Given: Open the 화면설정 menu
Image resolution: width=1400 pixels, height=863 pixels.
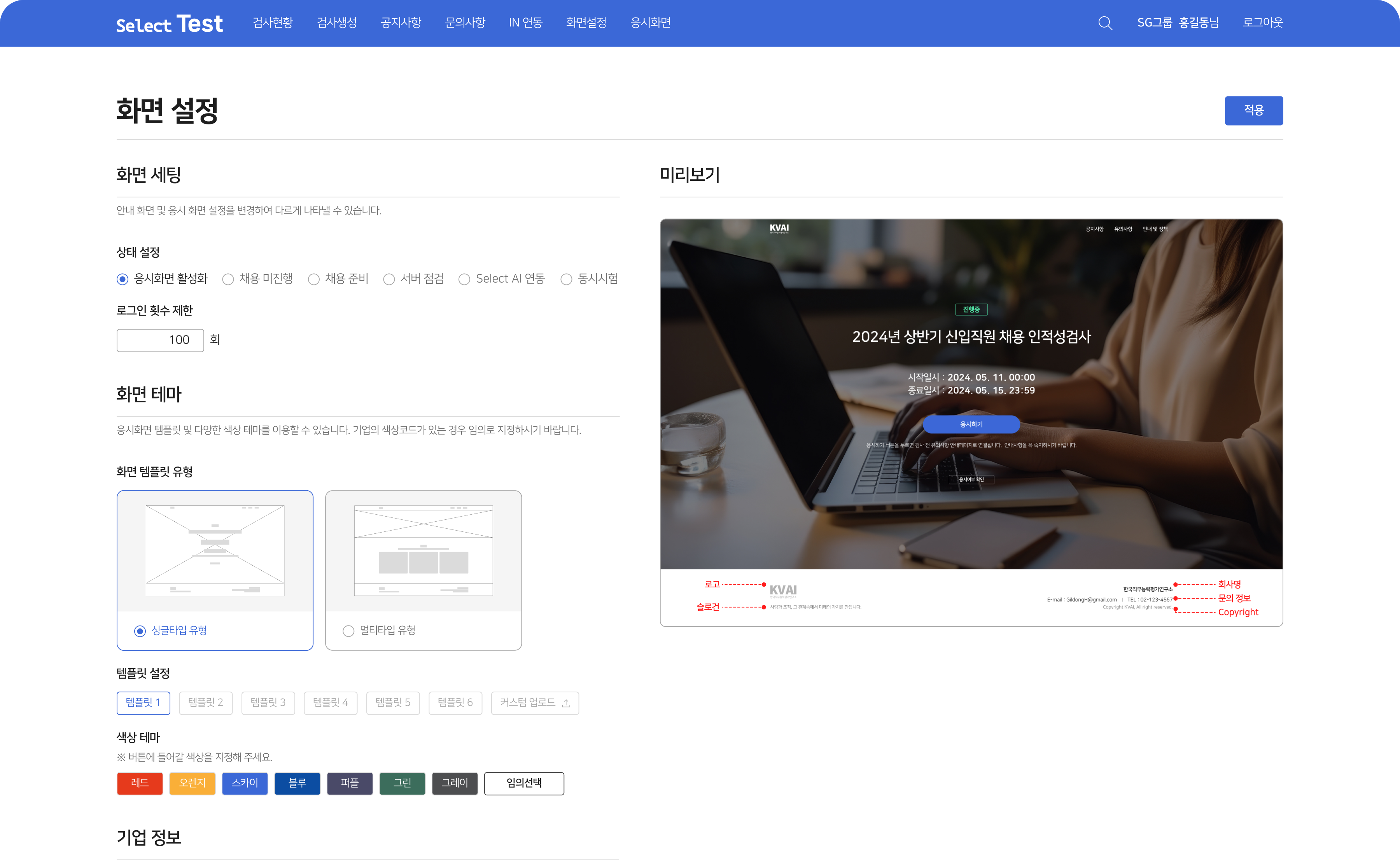Looking at the screenshot, I should click(x=586, y=23).
